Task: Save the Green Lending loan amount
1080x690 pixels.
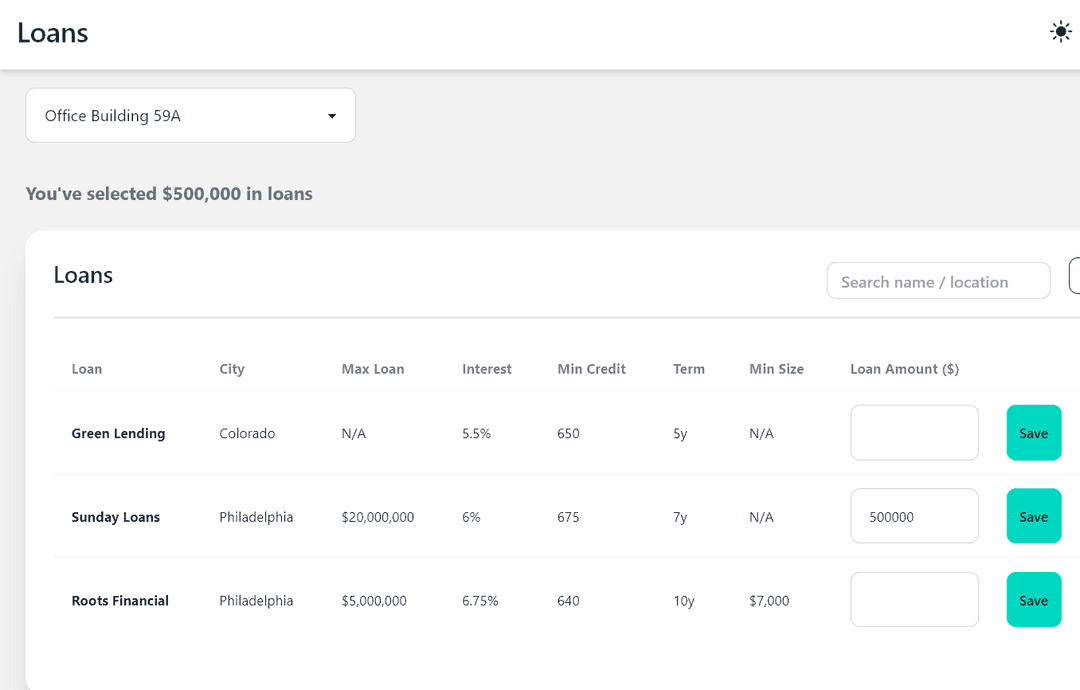Action: click(x=1033, y=433)
